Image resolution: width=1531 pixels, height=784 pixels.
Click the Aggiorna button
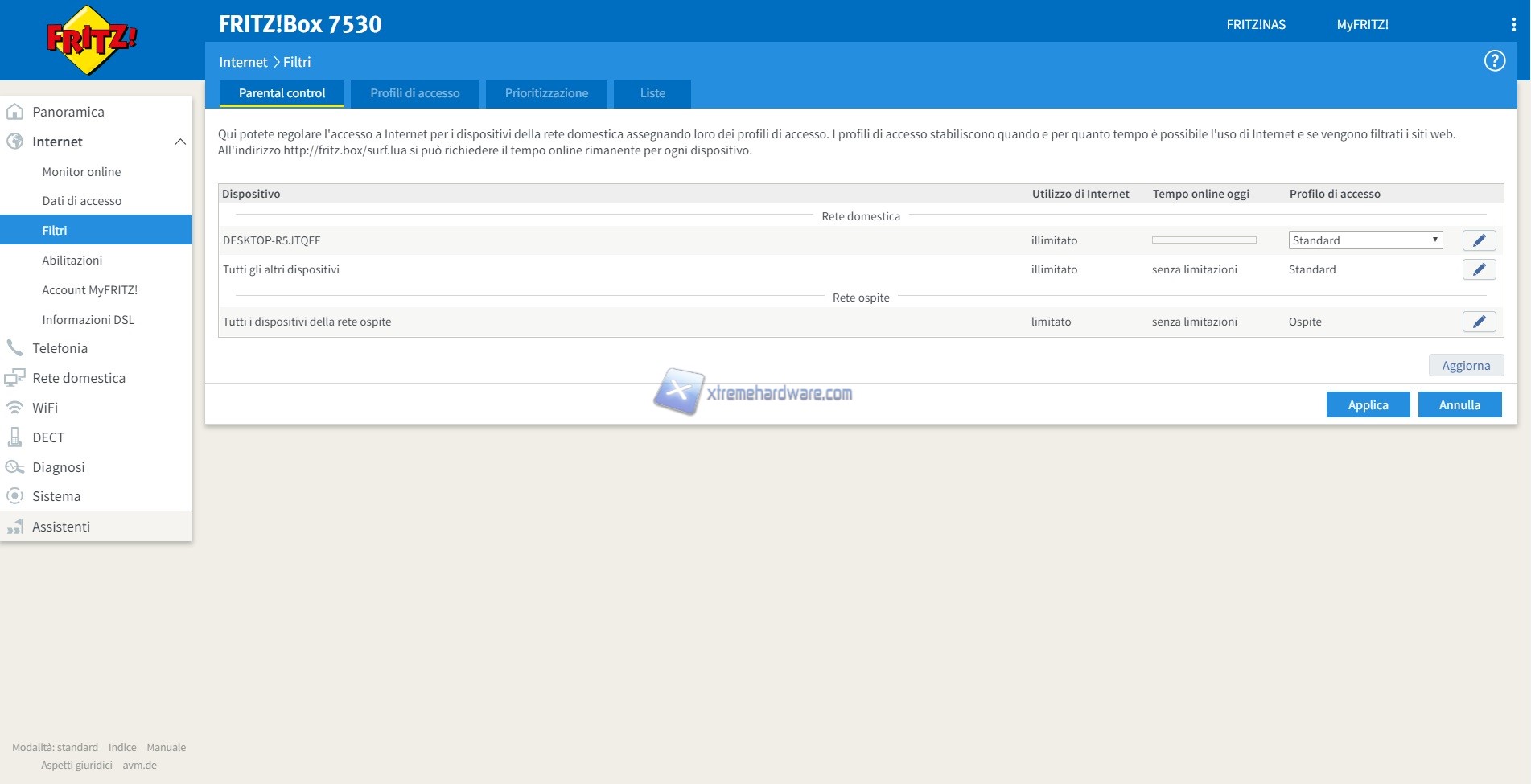tap(1465, 366)
